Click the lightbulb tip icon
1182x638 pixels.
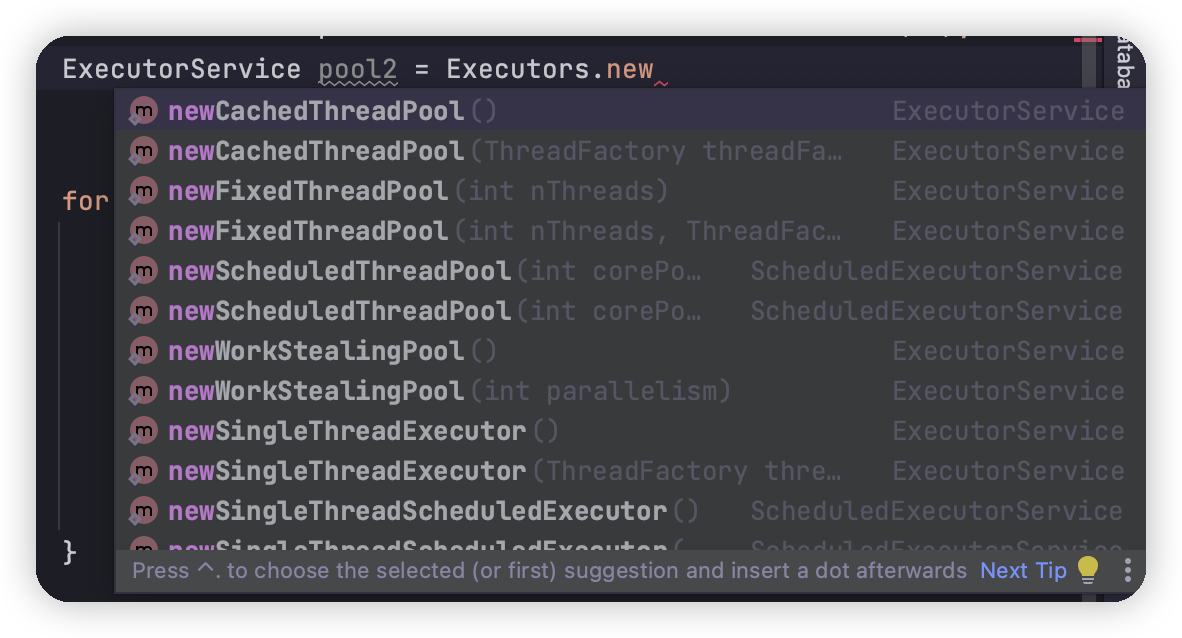(x=1088, y=570)
